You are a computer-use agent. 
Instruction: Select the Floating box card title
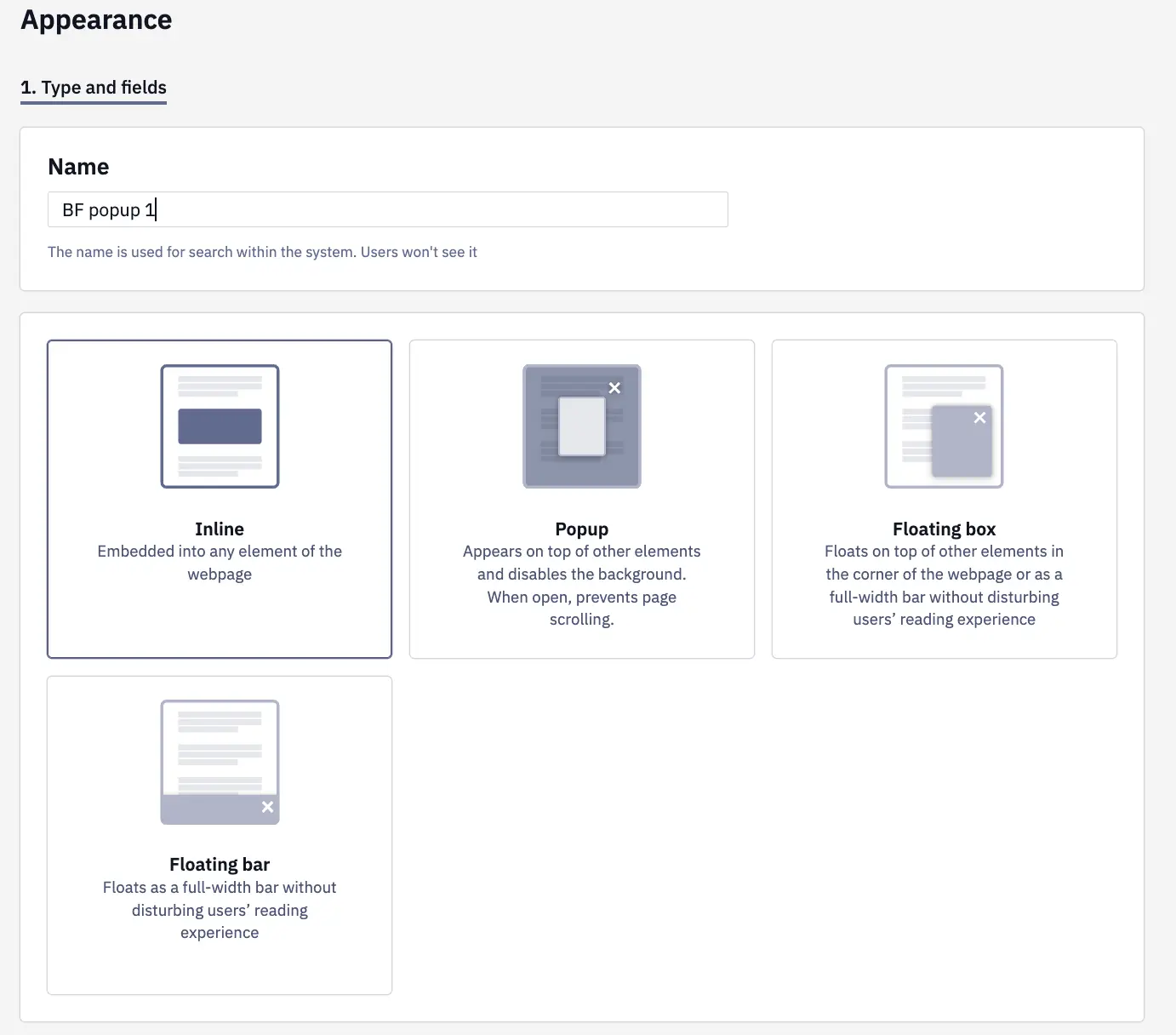(x=944, y=529)
